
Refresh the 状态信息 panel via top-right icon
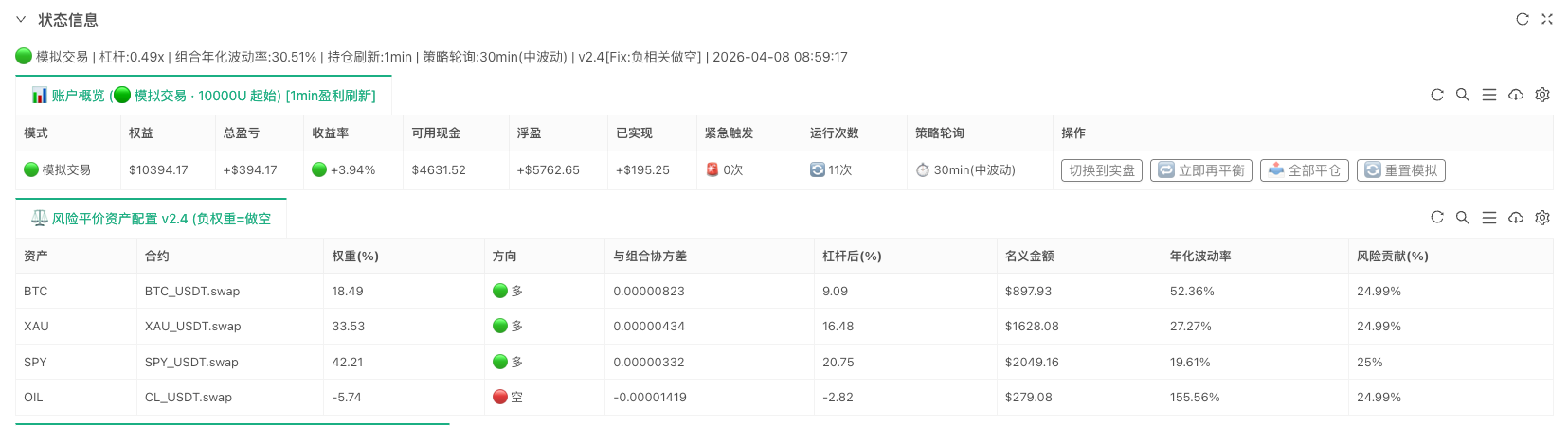[x=1523, y=19]
